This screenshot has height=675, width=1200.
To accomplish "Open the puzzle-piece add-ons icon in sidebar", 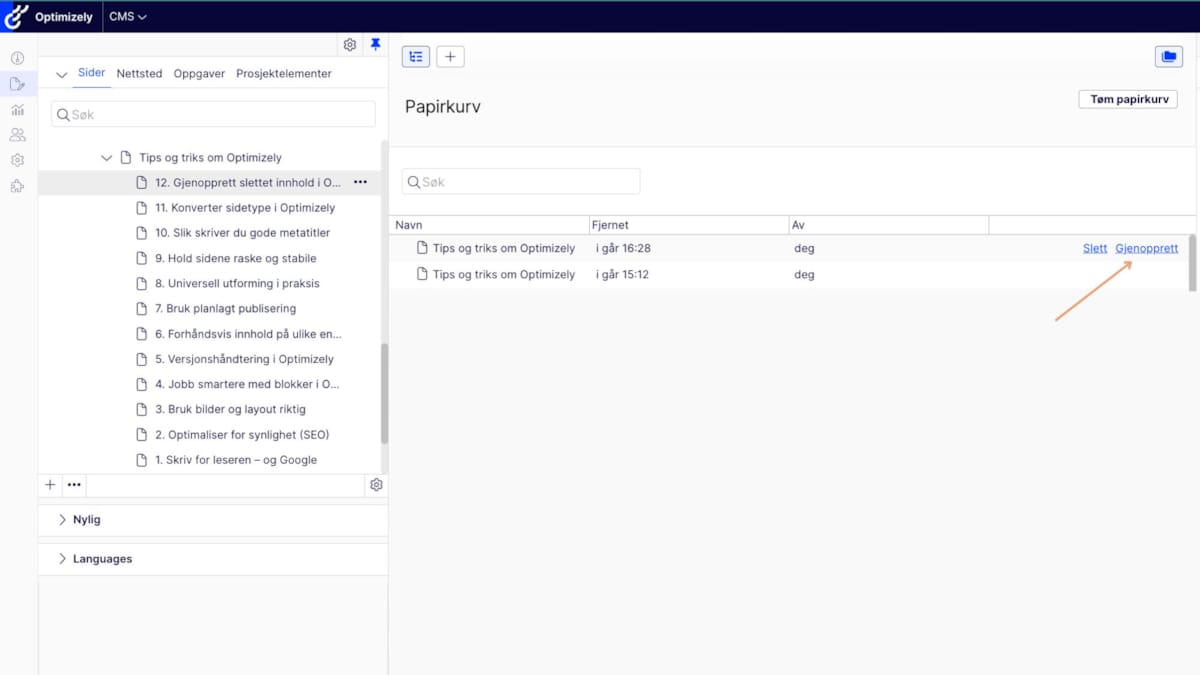I will click(17, 186).
